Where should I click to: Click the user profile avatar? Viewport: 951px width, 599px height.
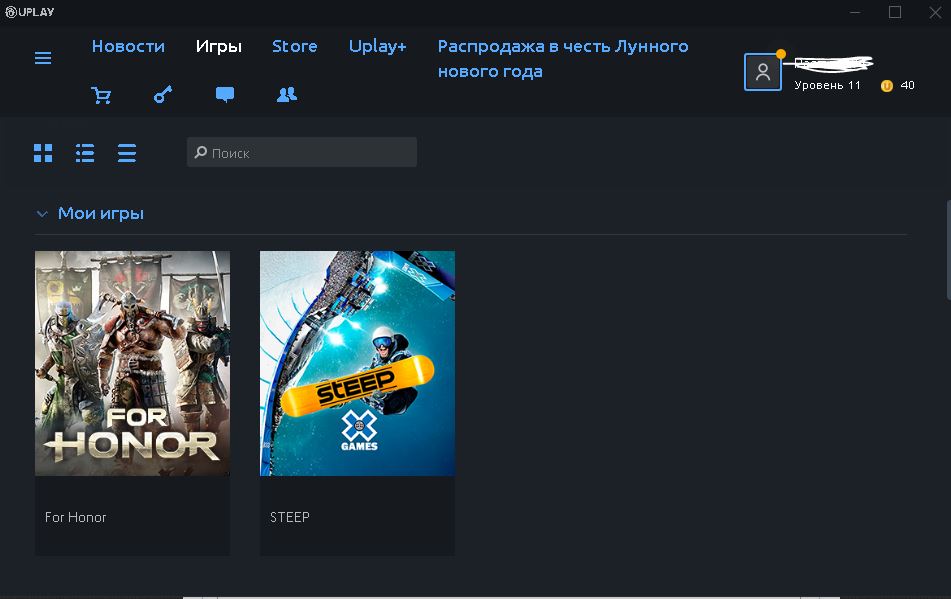point(762,72)
